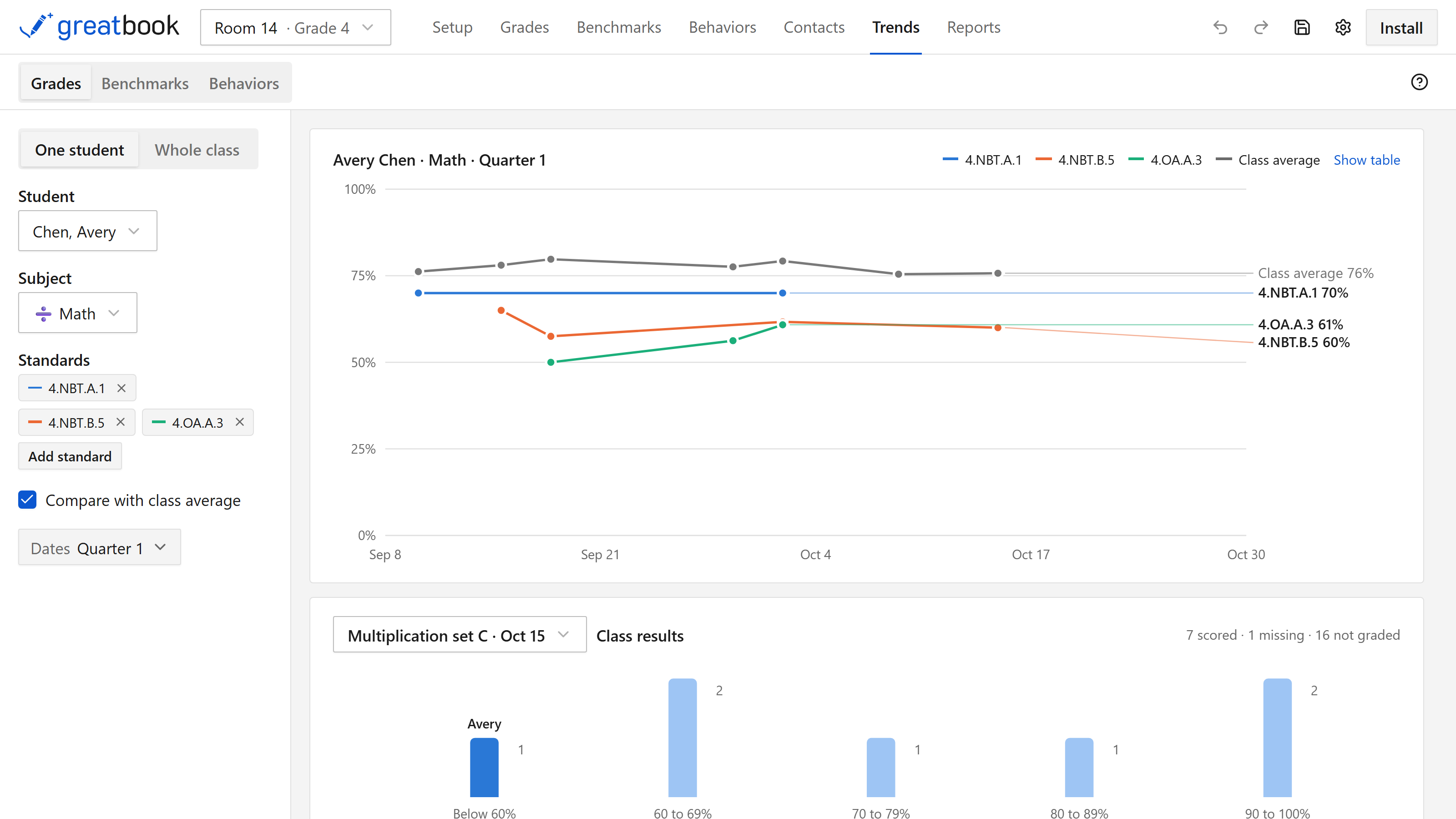Open the Math subject dropdown
Viewport: 1456px width, 819px height.
(77, 313)
